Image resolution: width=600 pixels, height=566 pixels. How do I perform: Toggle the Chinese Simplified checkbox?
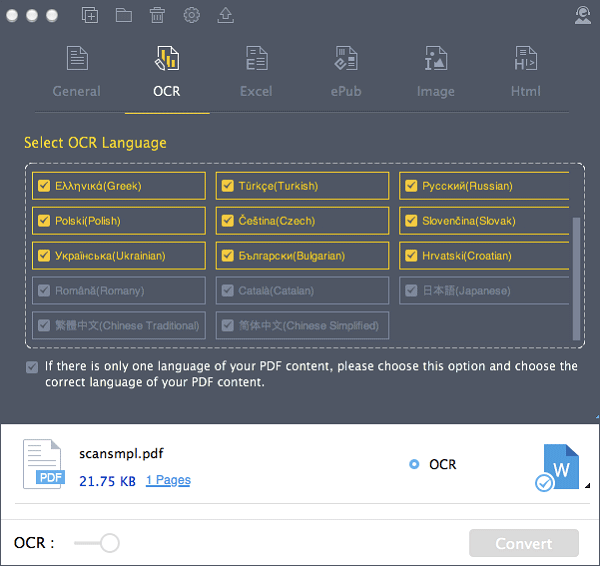(228, 325)
